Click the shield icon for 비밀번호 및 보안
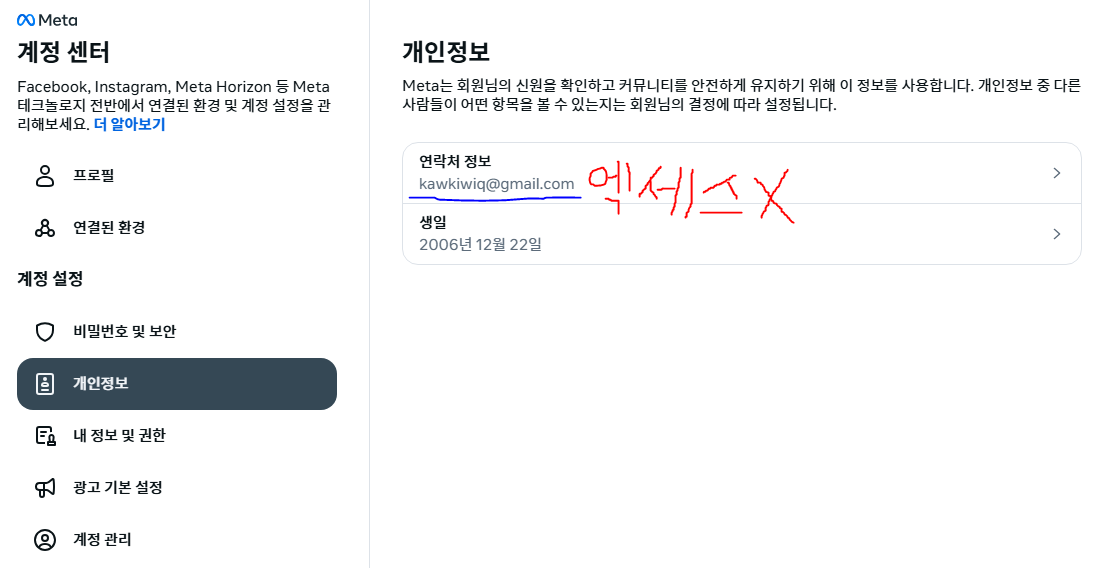The width and height of the screenshot is (1119, 568). pos(45,332)
